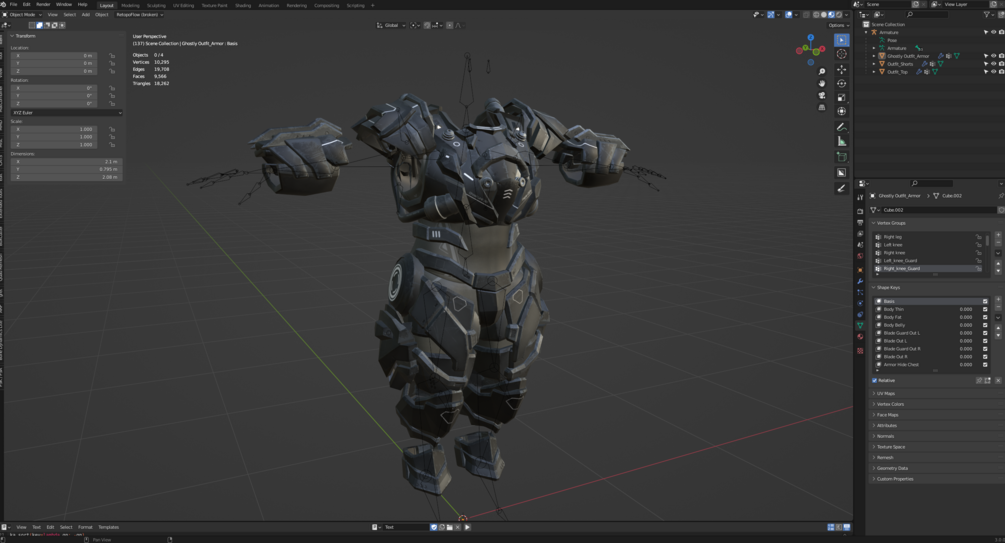Open the Object properties orange square tab
Screen dimensions: 1005x543
click(x=860, y=270)
